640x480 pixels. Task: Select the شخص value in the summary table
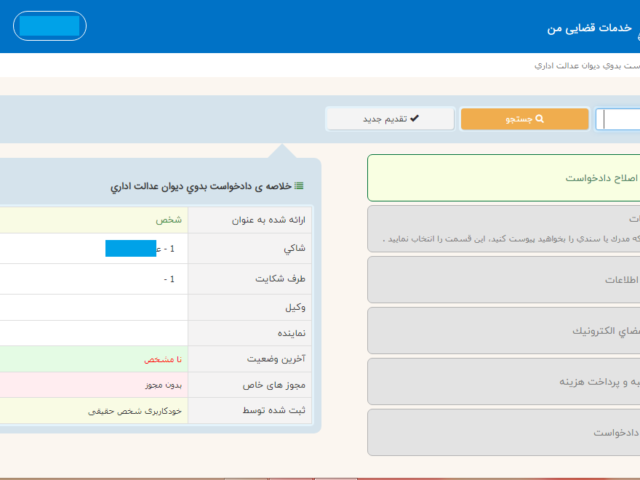(168, 219)
